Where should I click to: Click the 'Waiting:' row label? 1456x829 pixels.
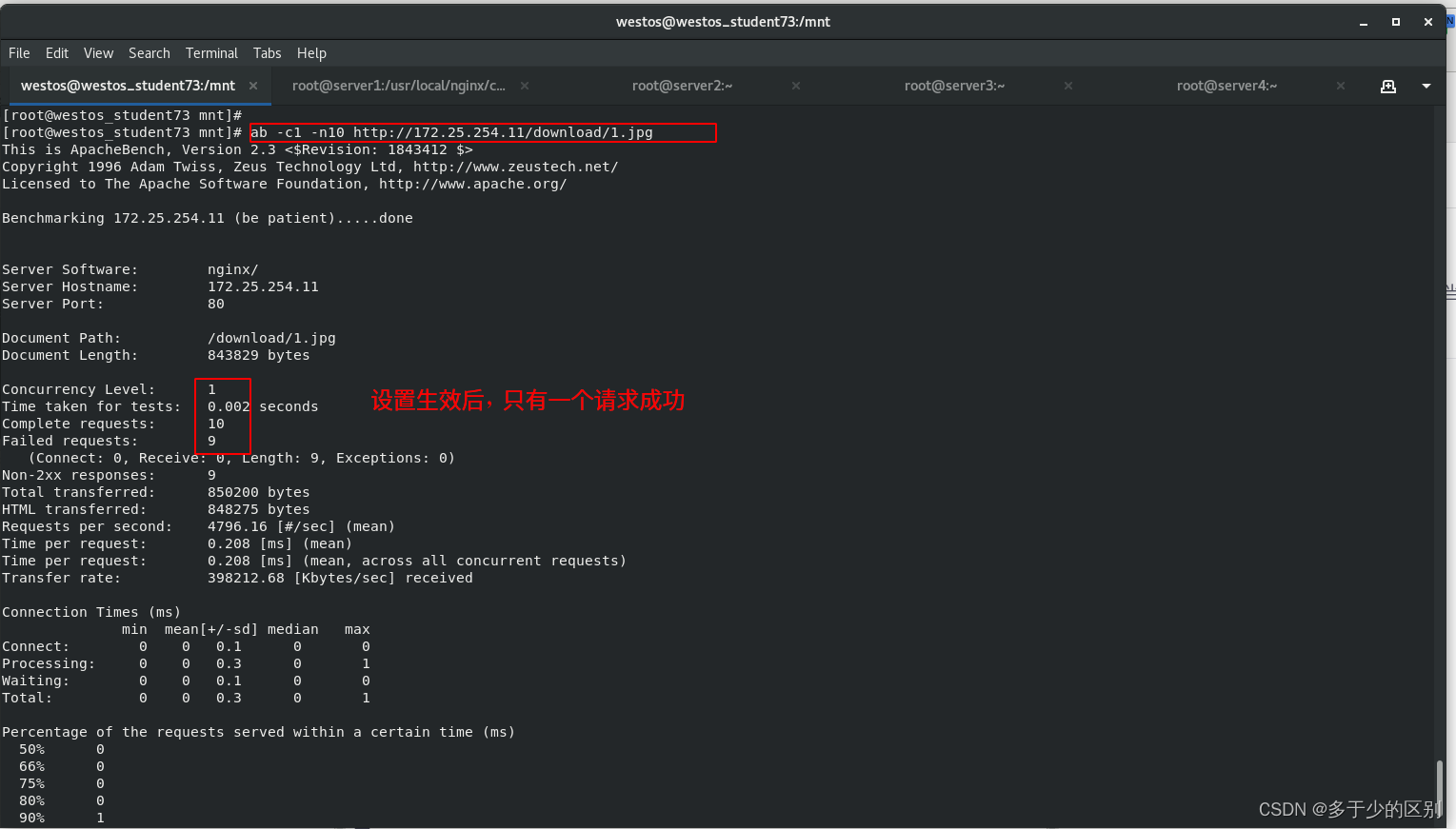(35, 681)
